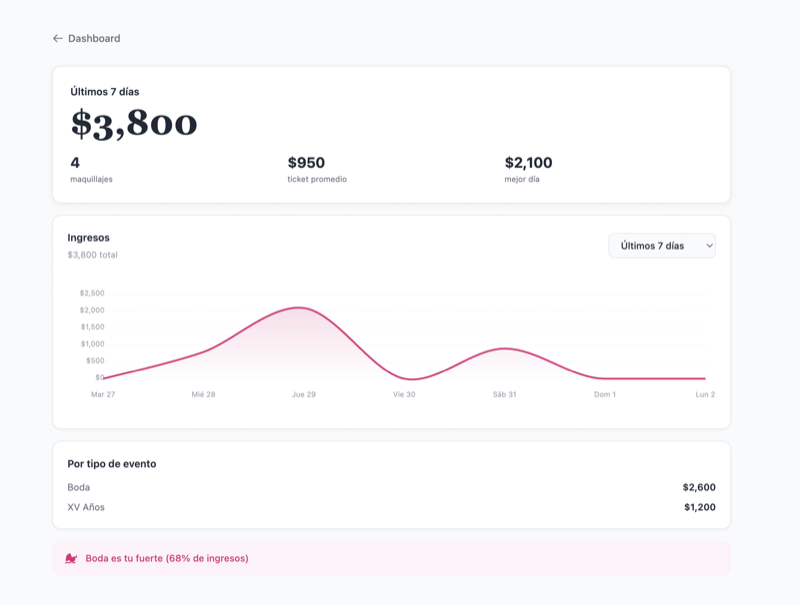
Task: Click the smaller revenue peak above Sáb 31
Action: click(x=505, y=349)
